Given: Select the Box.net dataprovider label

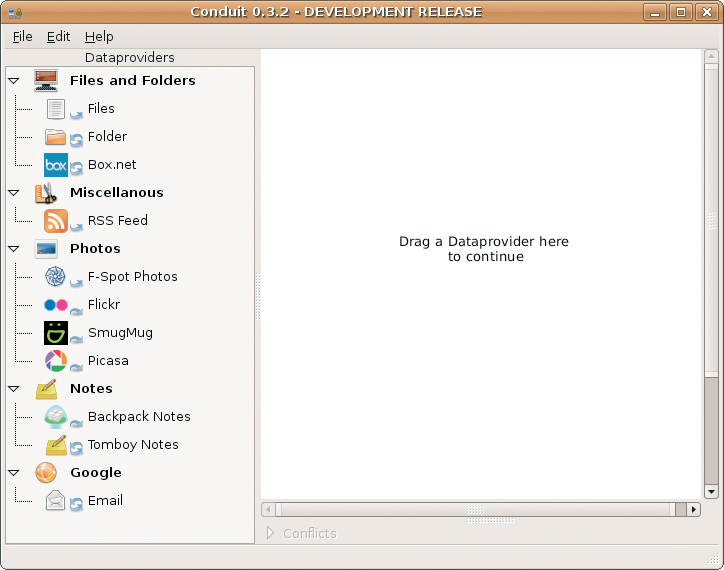Looking at the screenshot, I should (112, 165).
